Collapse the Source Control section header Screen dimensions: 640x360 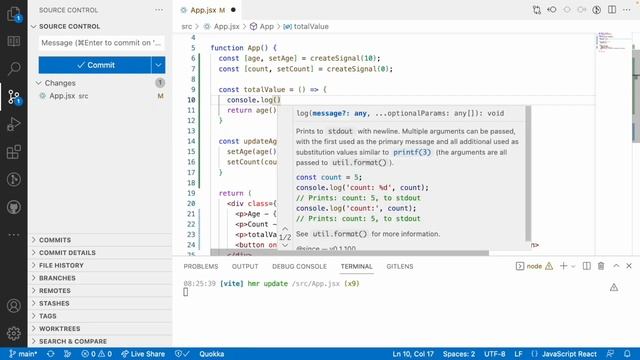[101, 26]
